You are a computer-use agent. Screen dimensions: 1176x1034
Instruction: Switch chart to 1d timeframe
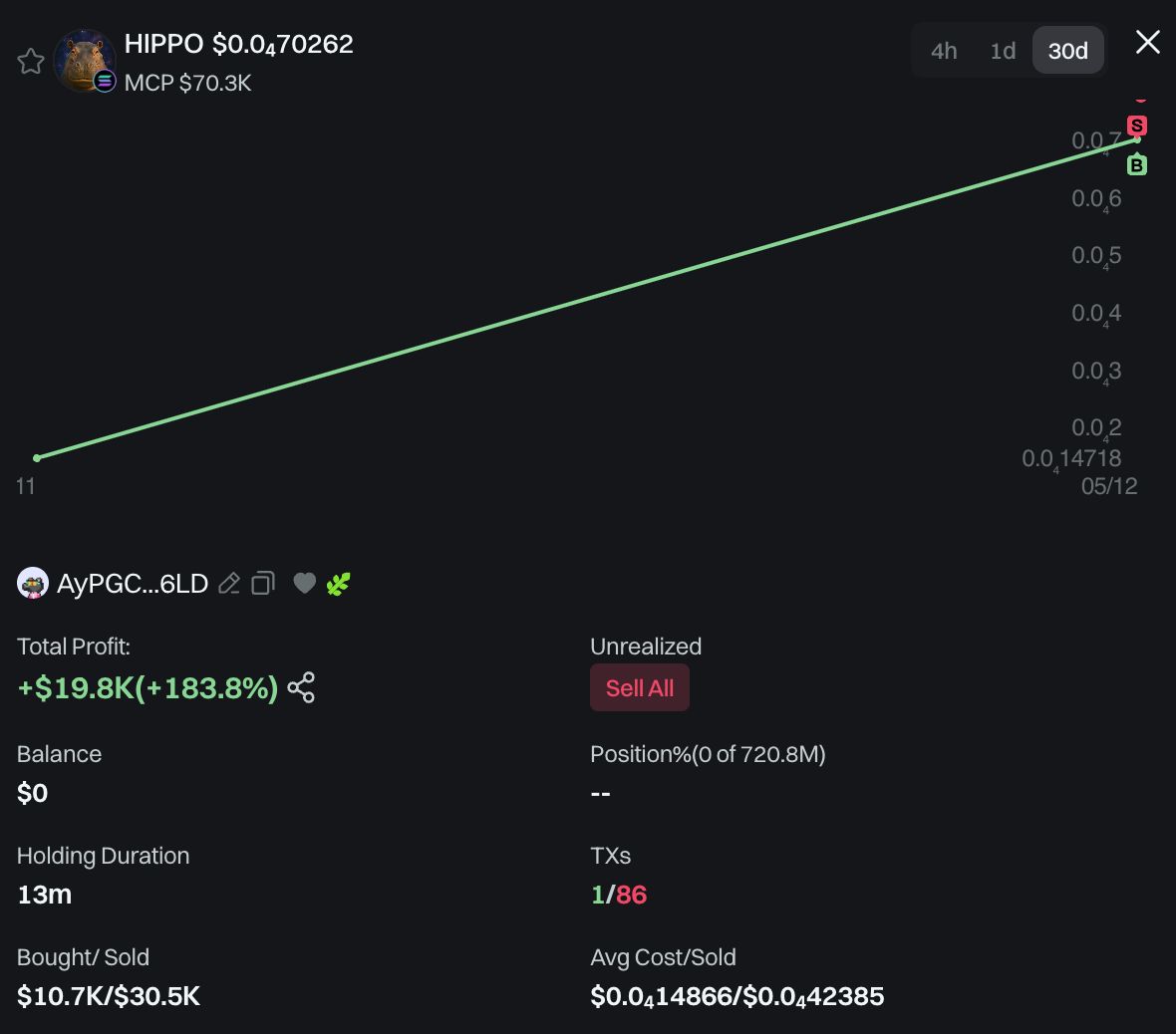tap(1003, 51)
